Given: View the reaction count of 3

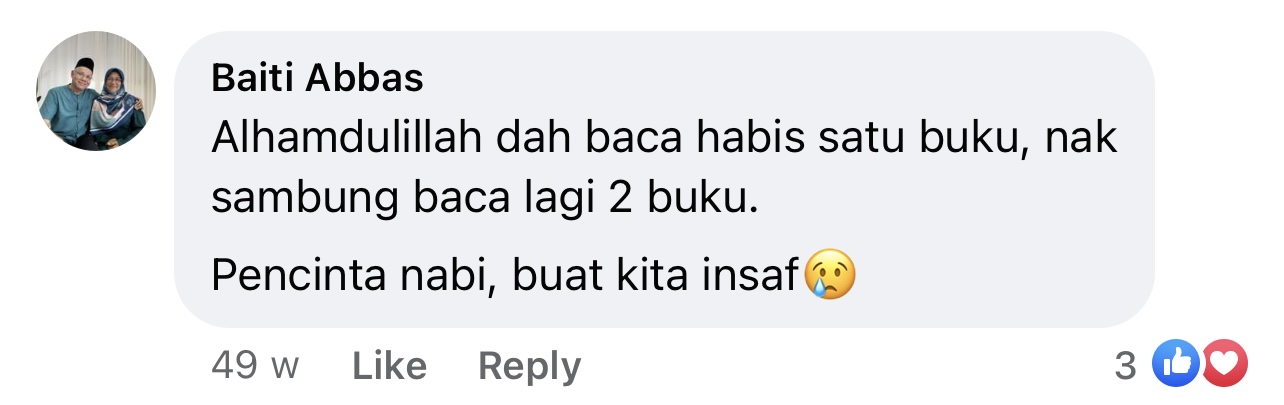Looking at the screenshot, I should pyautogui.click(x=1125, y=368).
